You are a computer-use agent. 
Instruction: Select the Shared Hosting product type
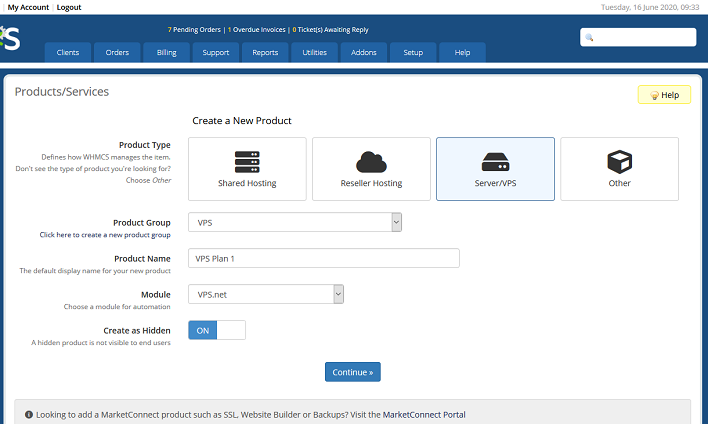[247, 169]
